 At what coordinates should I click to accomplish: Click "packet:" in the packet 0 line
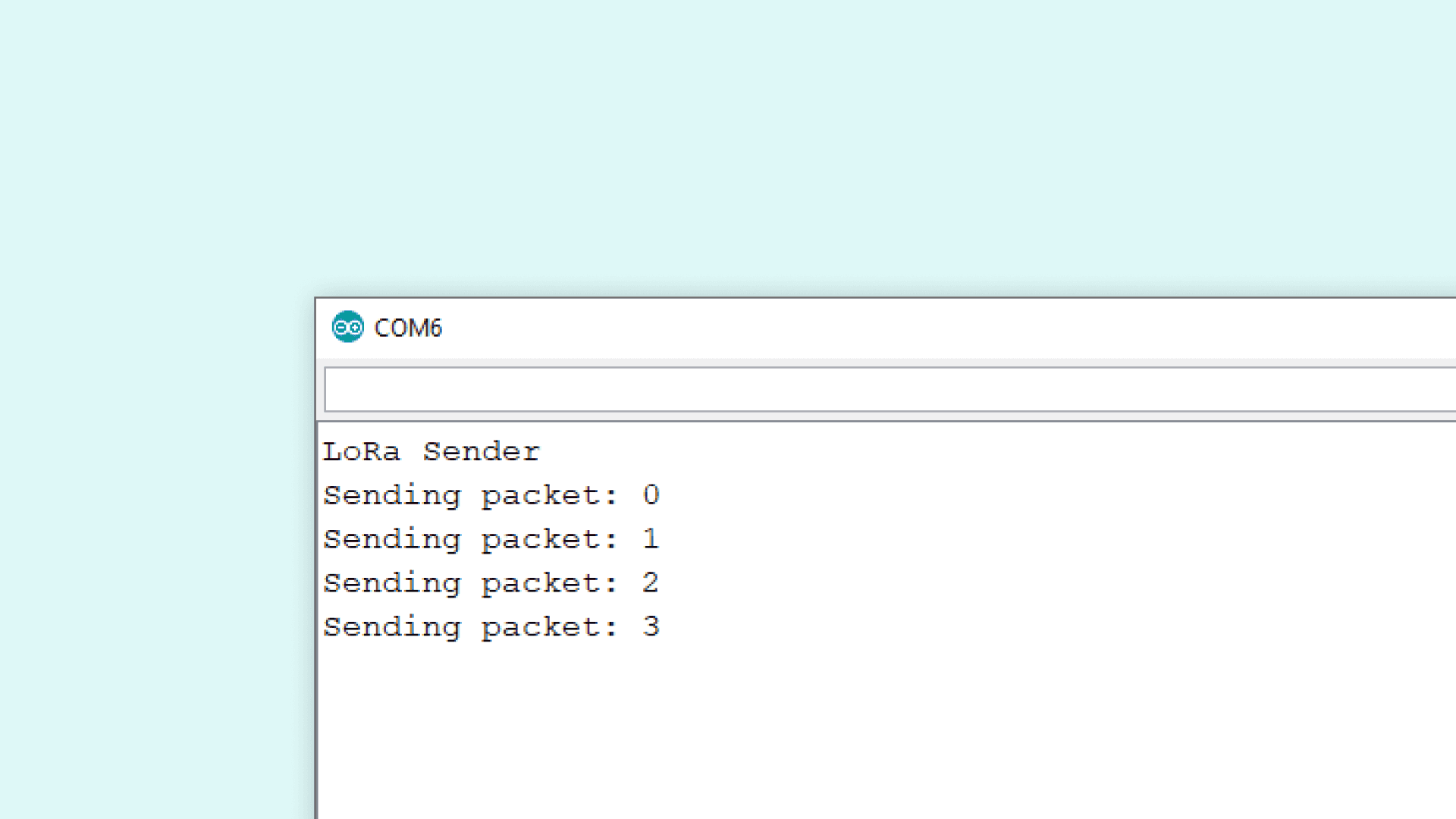pos(549,496)
